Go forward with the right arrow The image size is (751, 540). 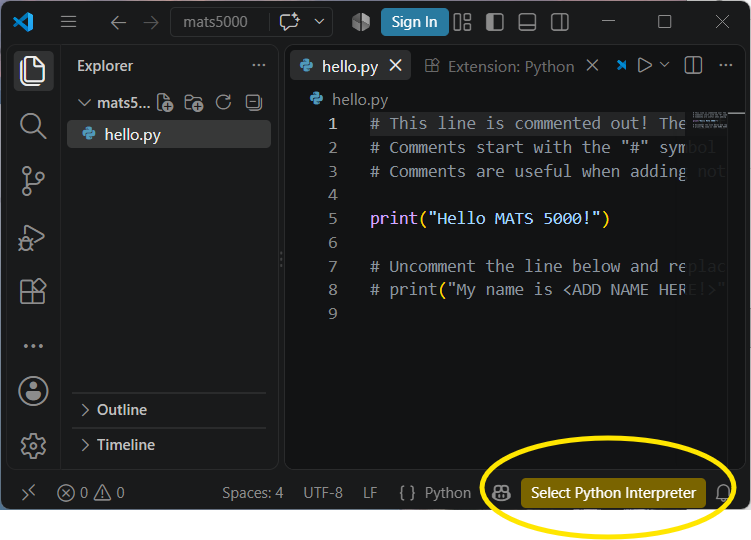151,22
